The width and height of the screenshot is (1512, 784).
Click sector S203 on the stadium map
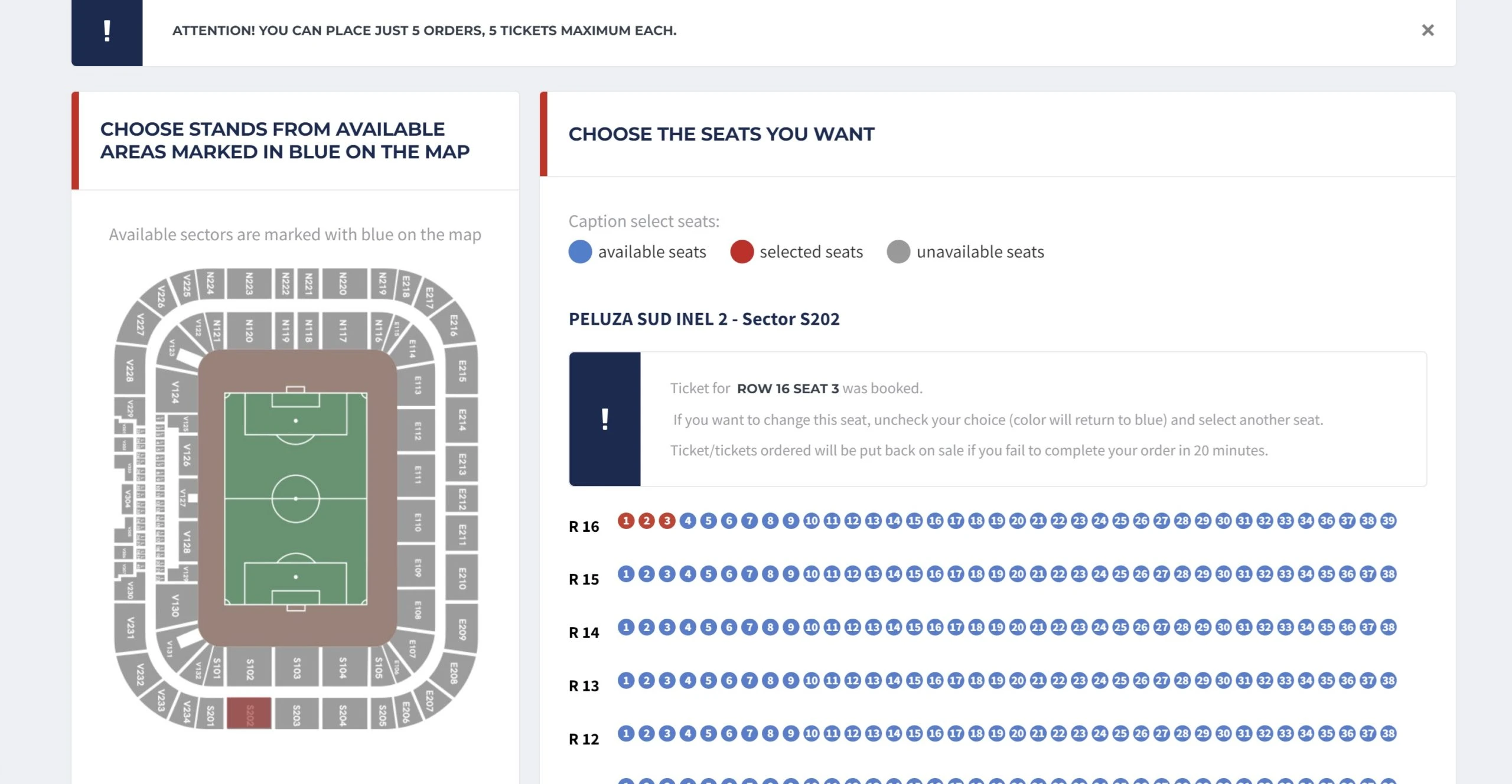pyautogui.click(x=296, y=714)
